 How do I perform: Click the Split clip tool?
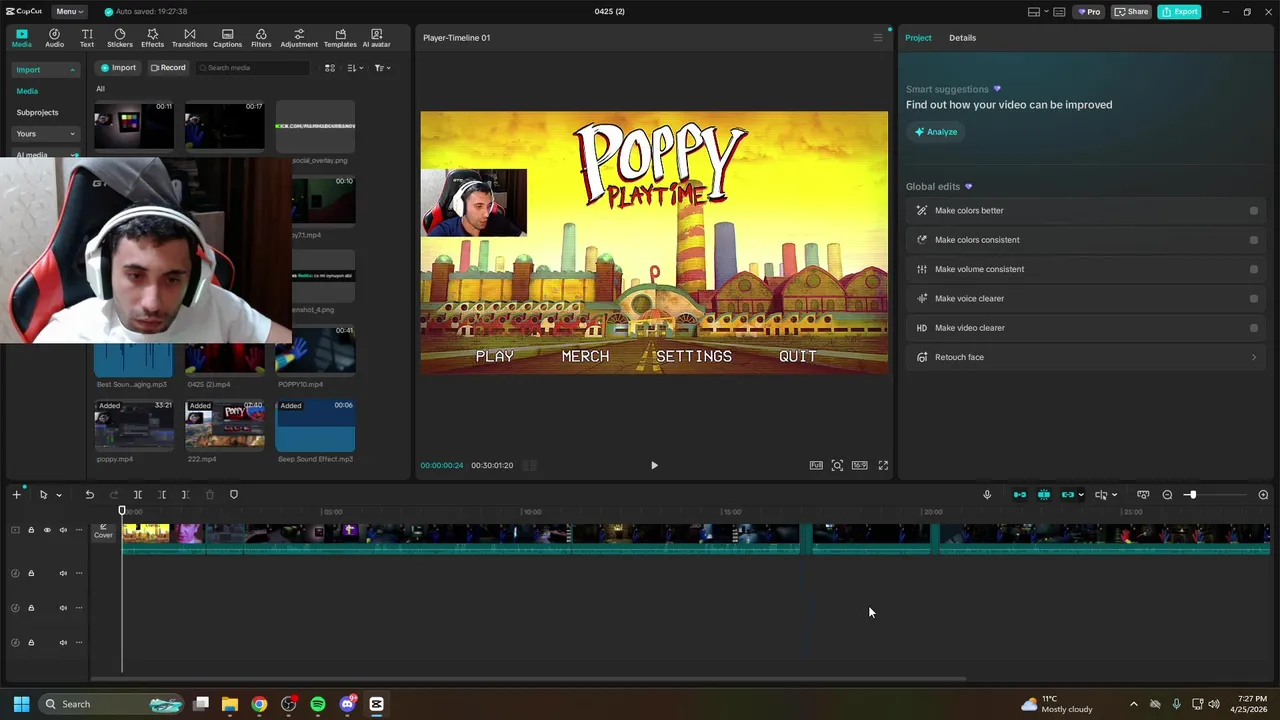[x=138, y=495]
